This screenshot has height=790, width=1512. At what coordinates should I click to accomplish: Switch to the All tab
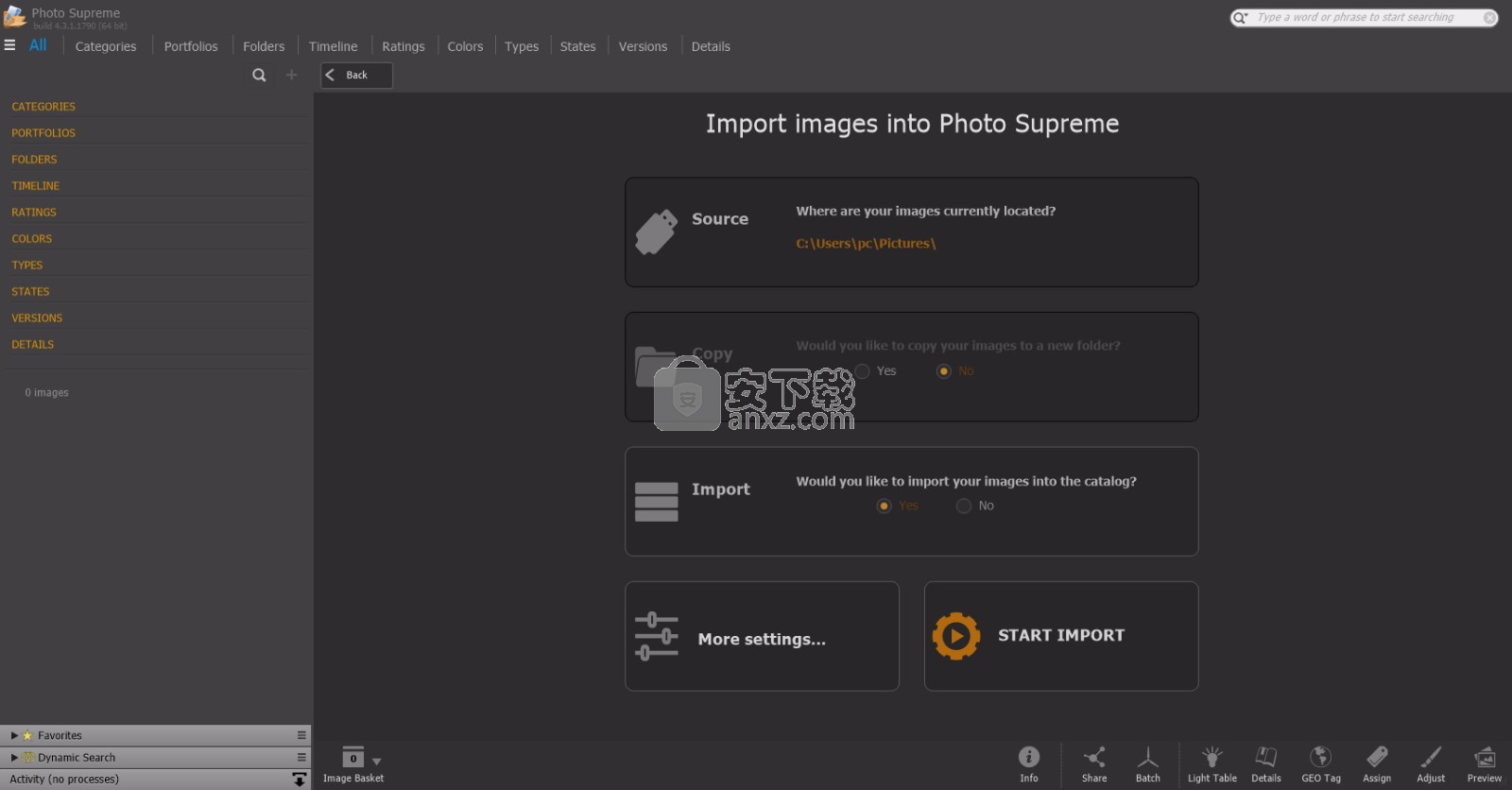(x=38, y=45)
